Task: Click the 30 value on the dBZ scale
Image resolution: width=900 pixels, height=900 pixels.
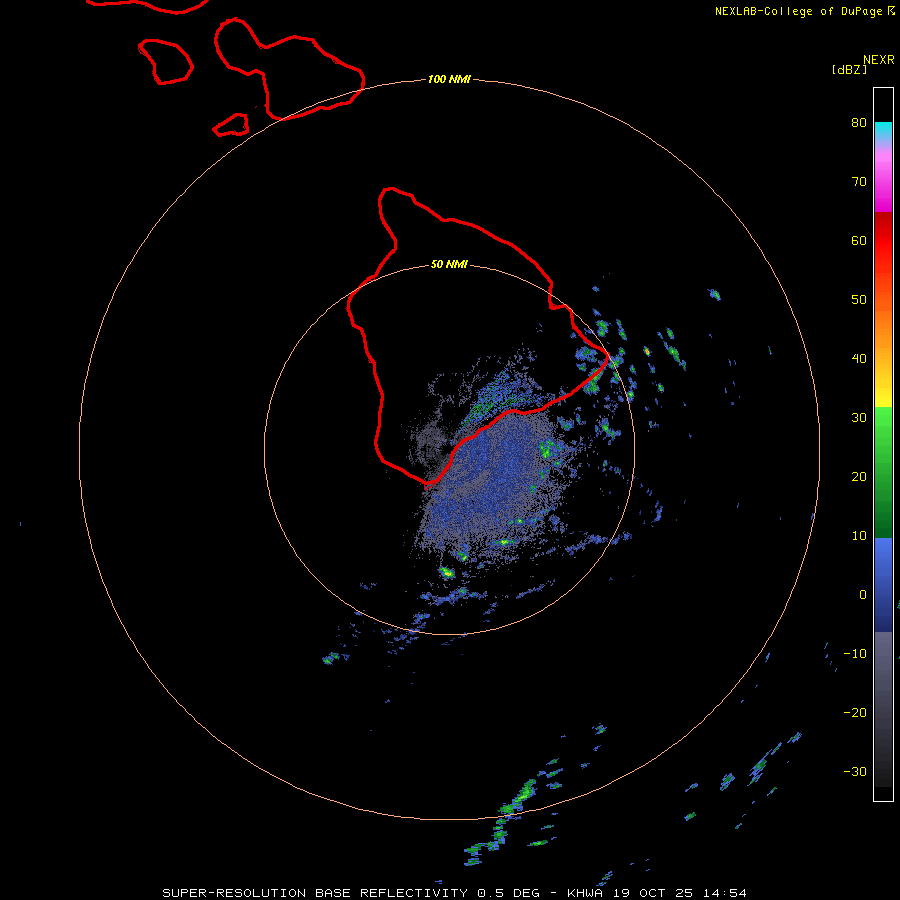Action: coord(859,418)
